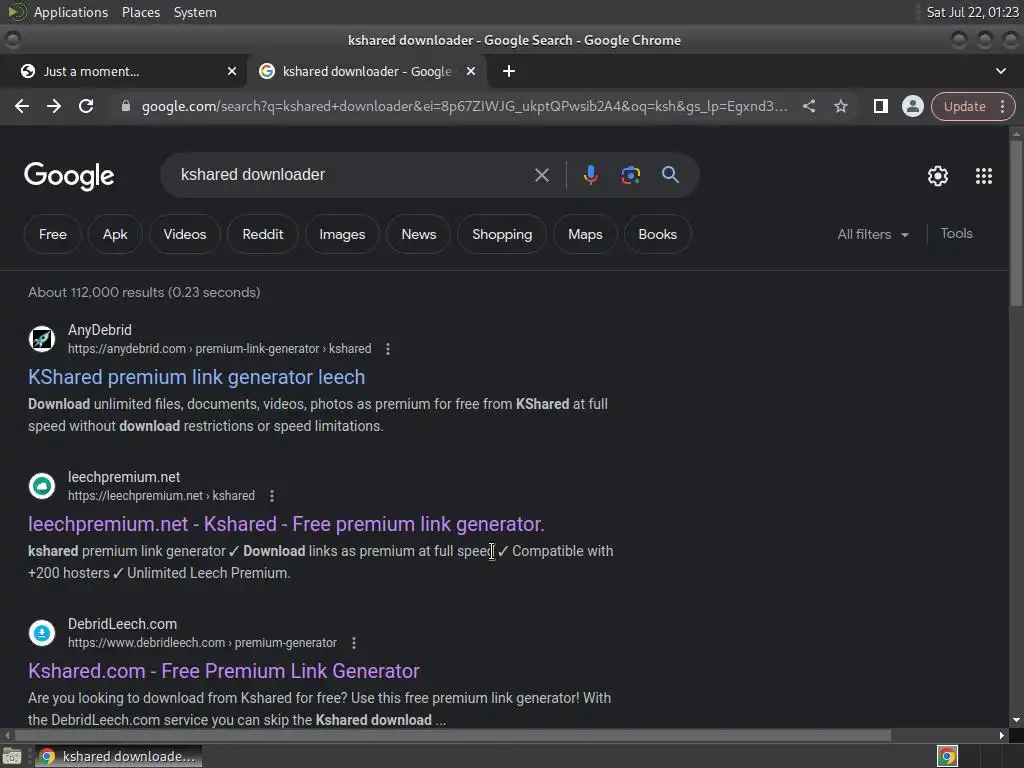Switch to Images results
Viewport: 1024px width, 768px height.
coord(342,234)
